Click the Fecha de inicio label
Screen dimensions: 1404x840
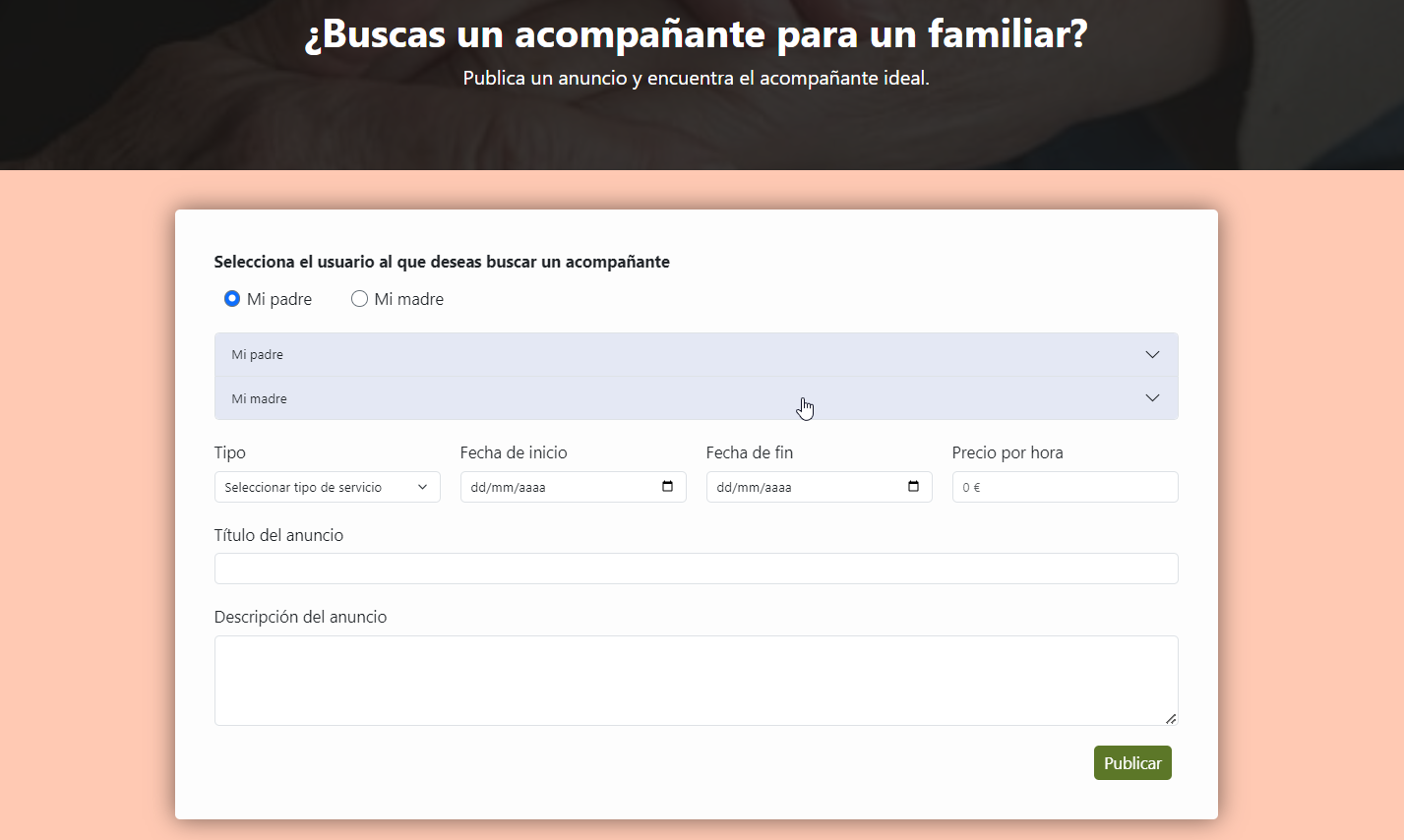[x=514, y=452]
